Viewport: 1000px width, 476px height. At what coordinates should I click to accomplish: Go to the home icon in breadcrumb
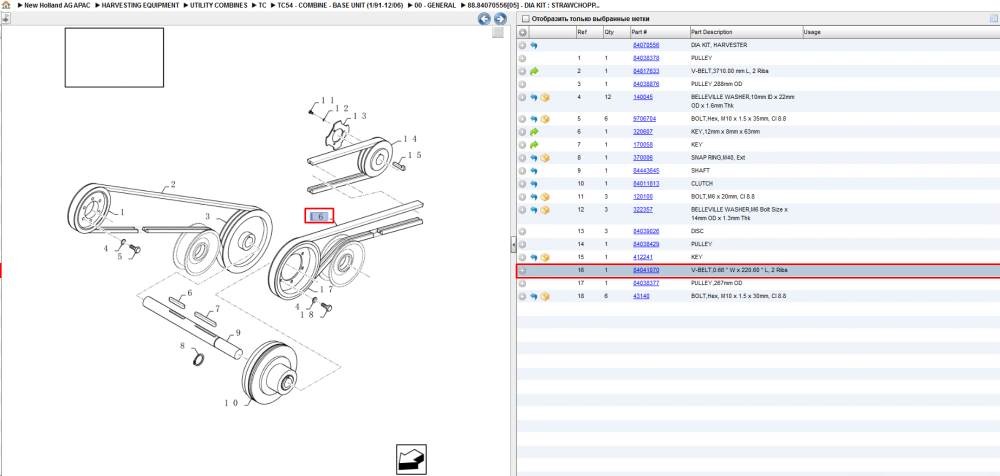pyautogui.click(x=6, y=5)
